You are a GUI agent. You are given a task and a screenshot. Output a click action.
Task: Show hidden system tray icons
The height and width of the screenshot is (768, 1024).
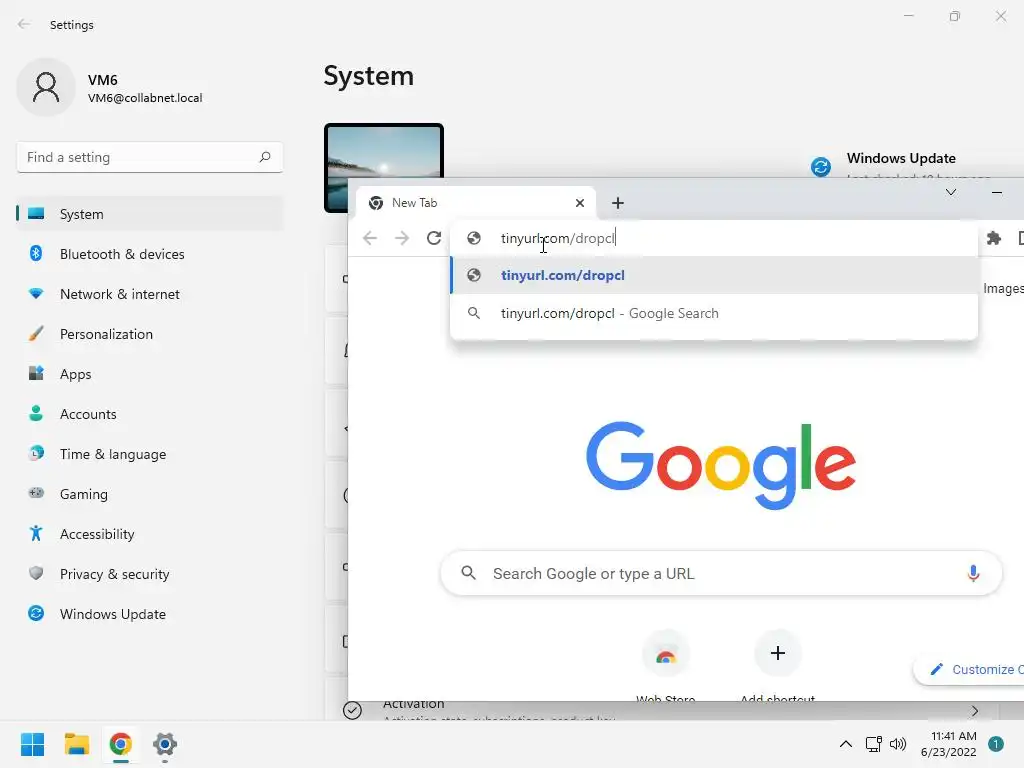pyautogui.click(x=846, y=744)
